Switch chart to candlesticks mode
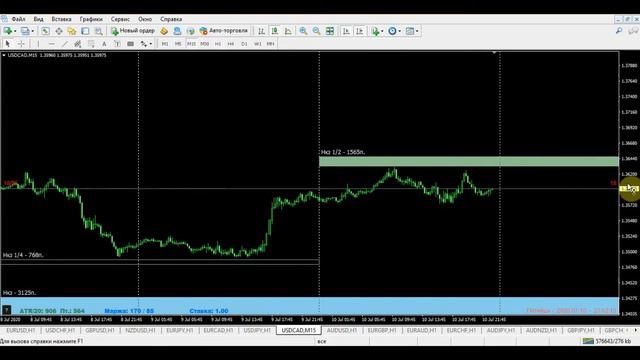This screenshot has height=360, width=640. click(x=275, y=31)
